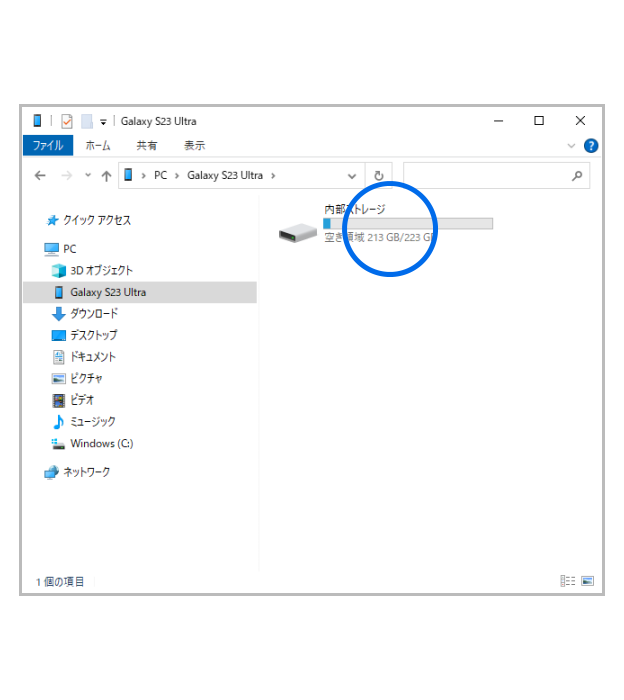Open the recent locations dropdown
The image size is (624, 700).
[x=88, y=175]
